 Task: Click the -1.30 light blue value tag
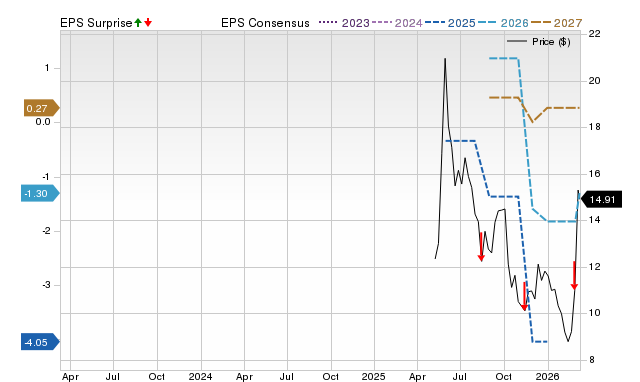tap(40, 193)
